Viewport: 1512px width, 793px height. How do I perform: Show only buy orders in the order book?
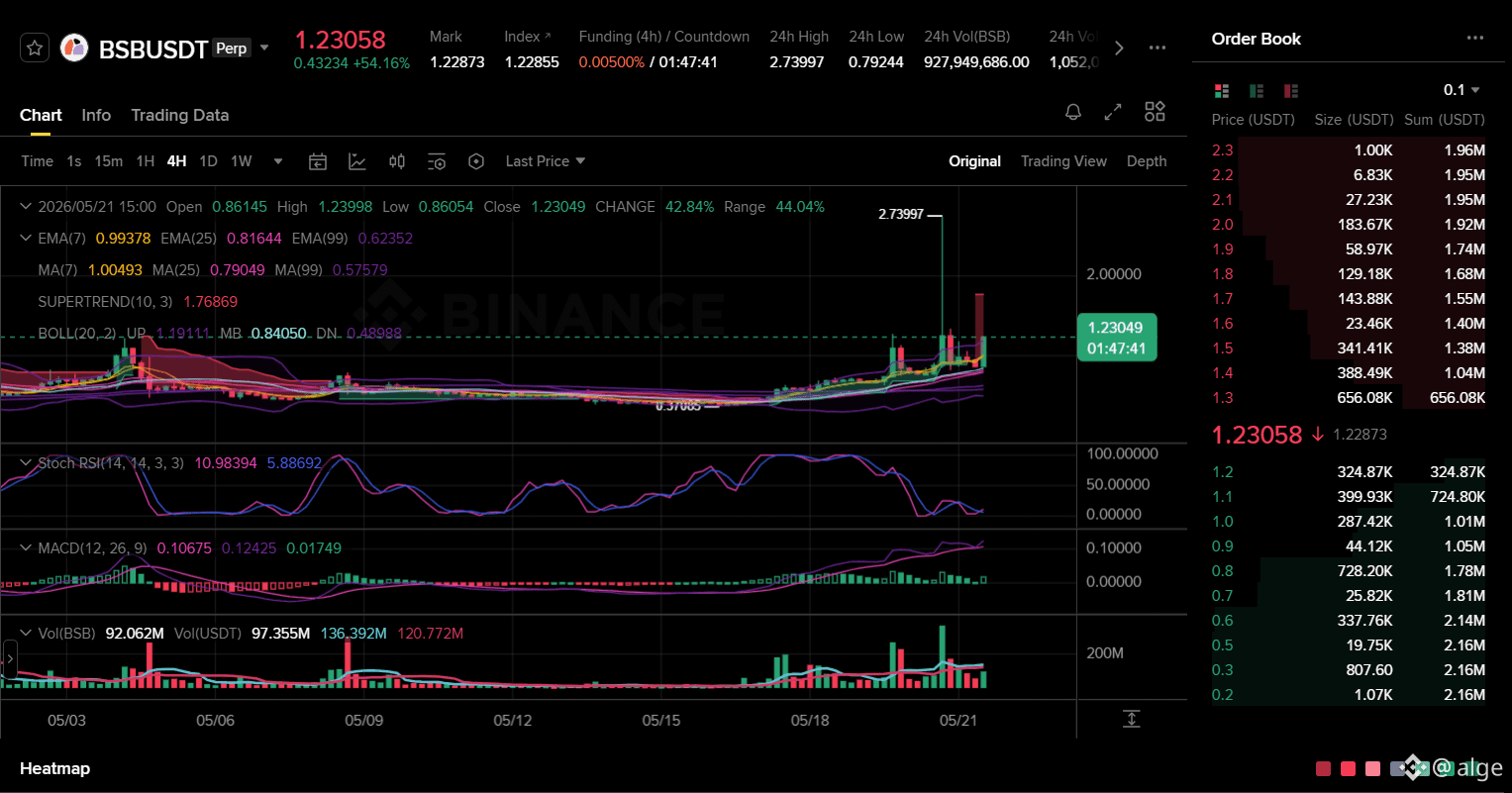pyautogui.click(x=1257, y=91)
